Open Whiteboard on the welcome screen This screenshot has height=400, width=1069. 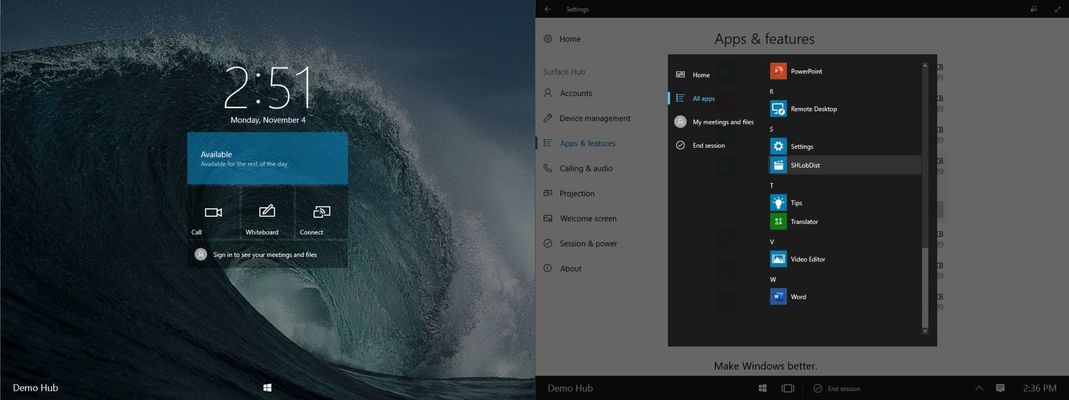pos(267,213)
